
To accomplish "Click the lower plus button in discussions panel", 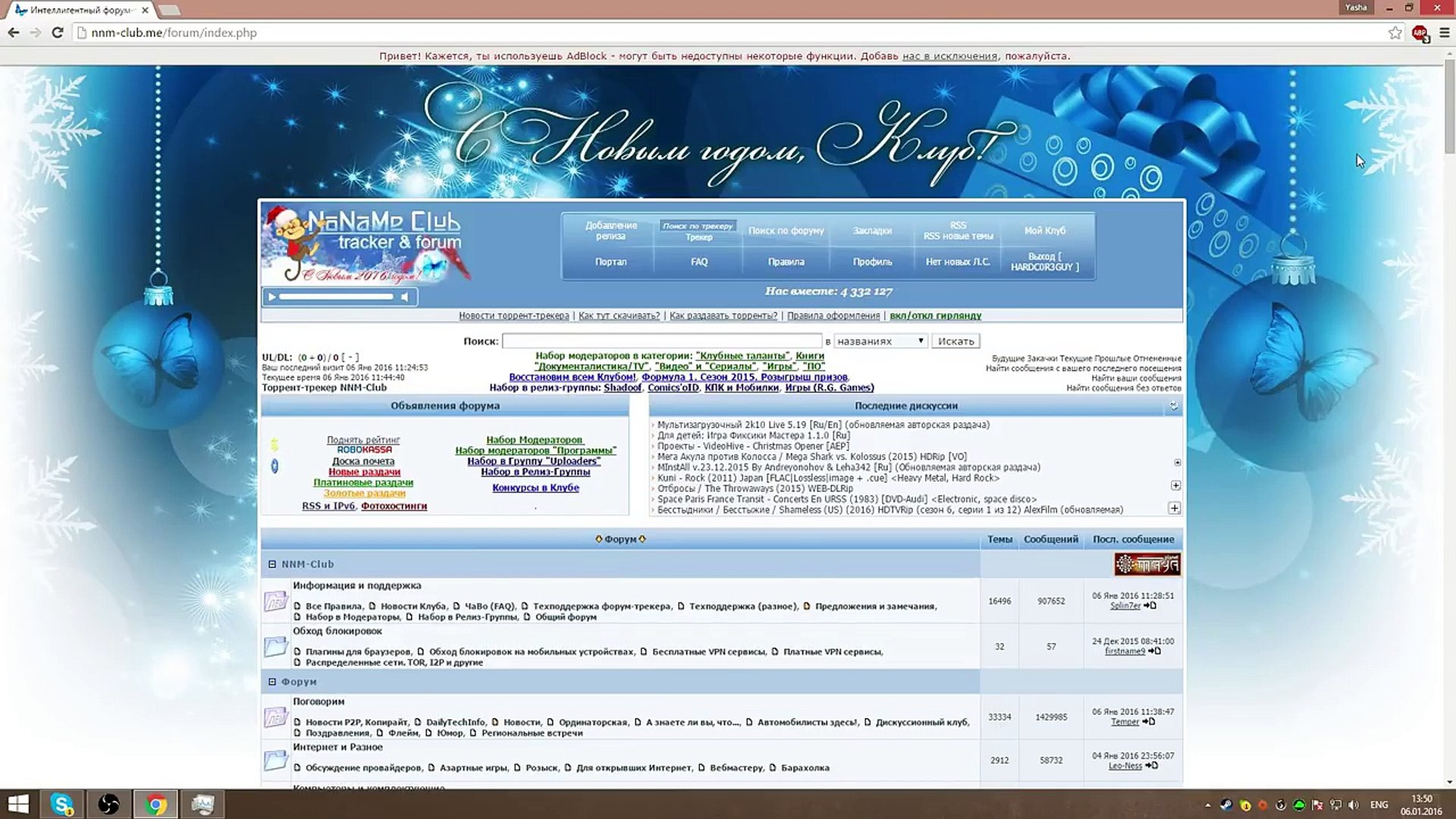I will [1175, 508].
